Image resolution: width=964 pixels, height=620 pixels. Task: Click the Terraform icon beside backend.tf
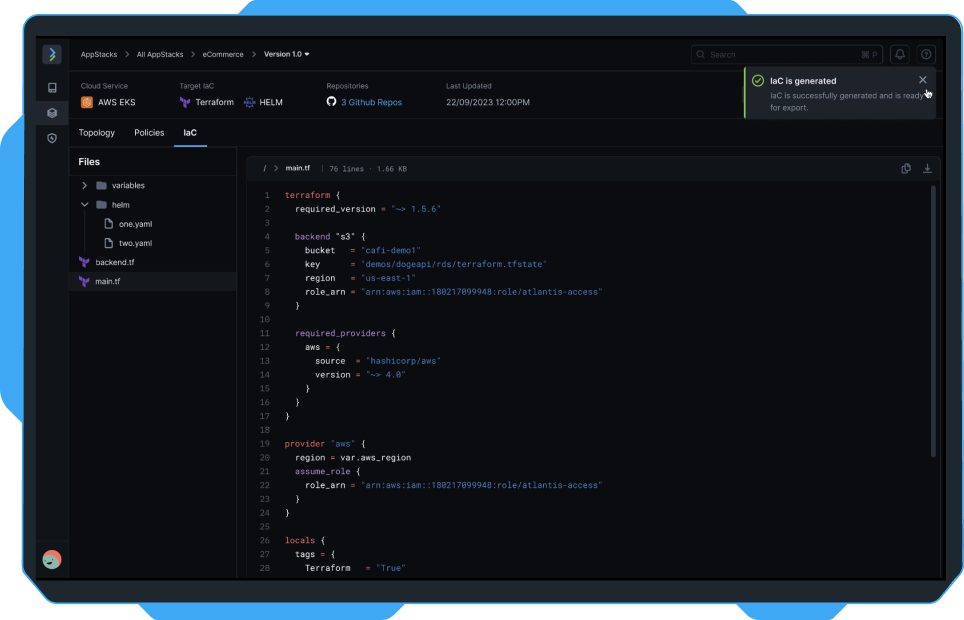[84, 262]
